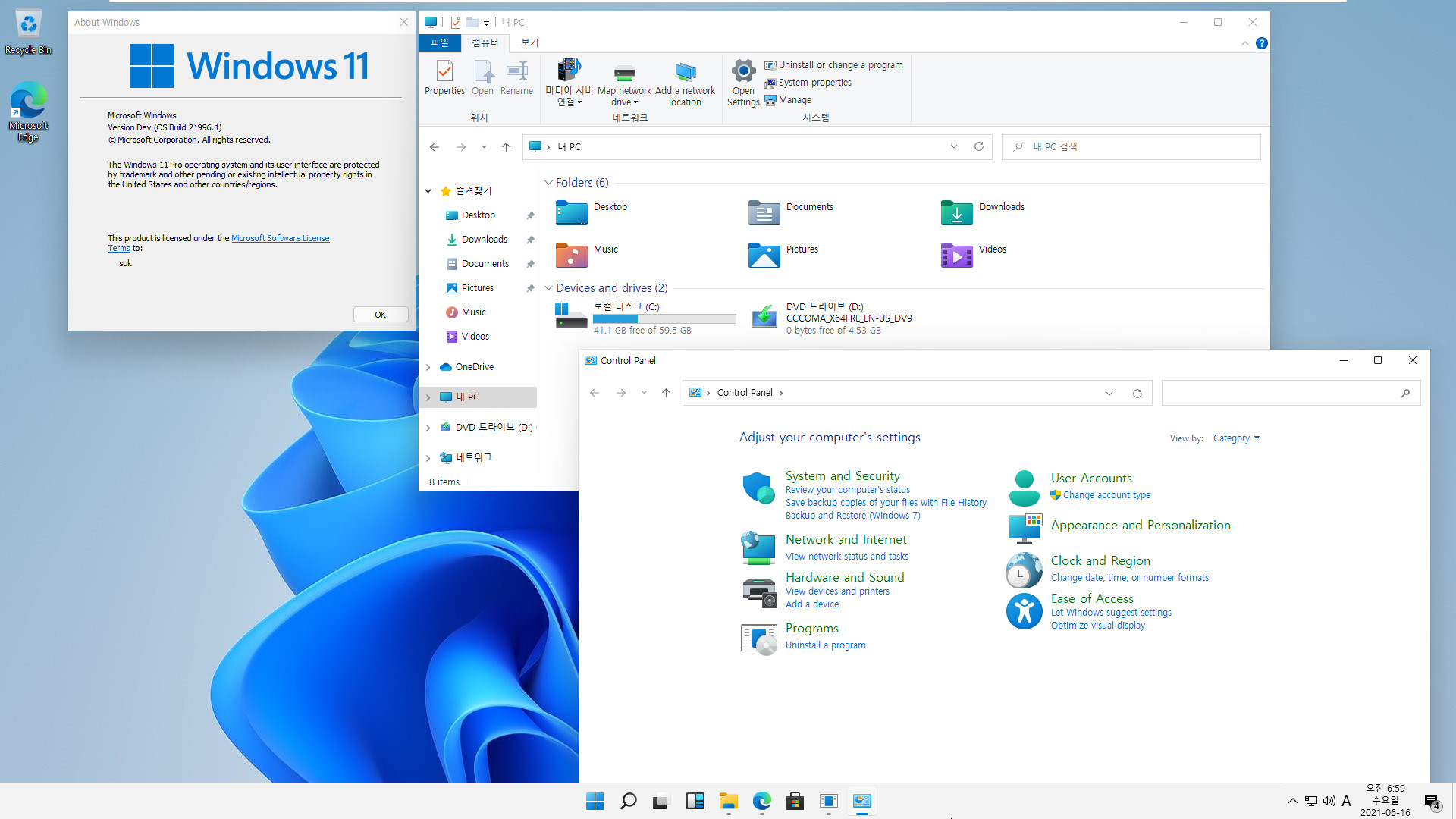
Task: Open the Microsoft Store on the taskbar
Action: pos(795,801)
